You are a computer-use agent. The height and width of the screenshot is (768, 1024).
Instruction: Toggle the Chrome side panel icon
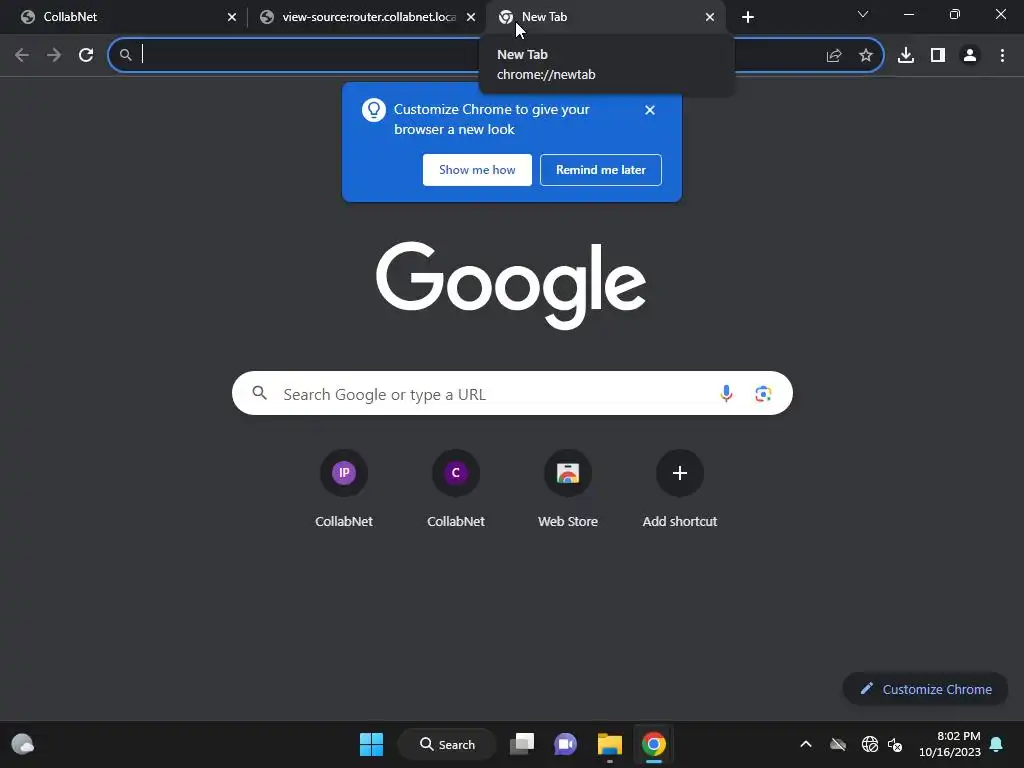coord(938,56)
